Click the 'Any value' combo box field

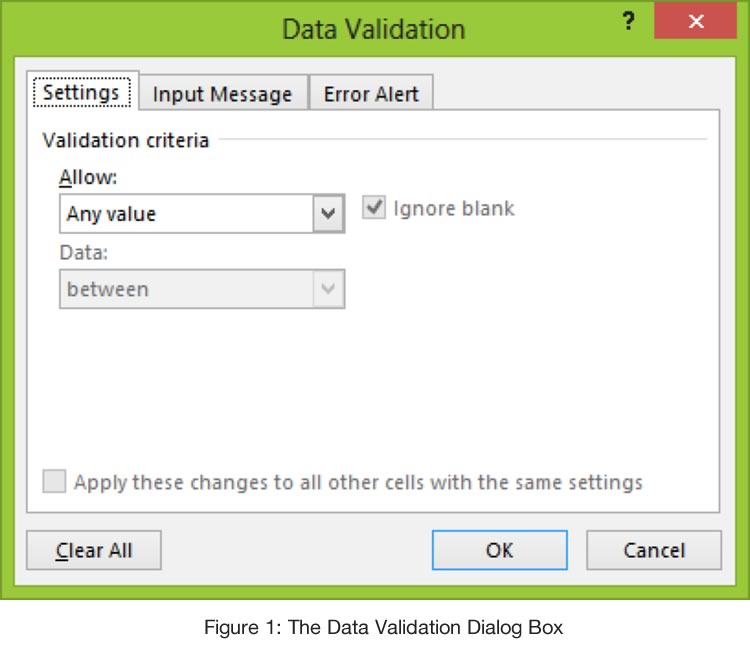pyautogui.click(x=186, y=213)
